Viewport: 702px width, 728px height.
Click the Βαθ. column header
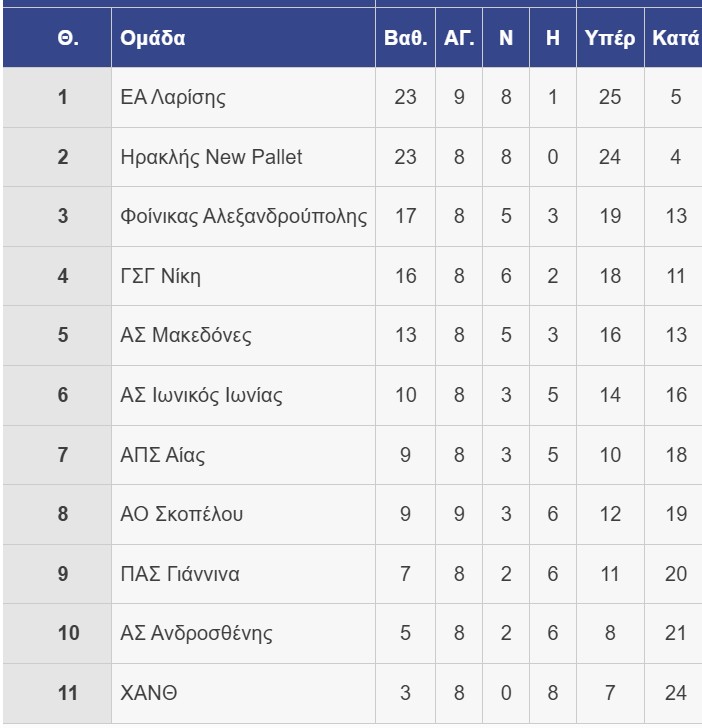click(x=406, y=39)
